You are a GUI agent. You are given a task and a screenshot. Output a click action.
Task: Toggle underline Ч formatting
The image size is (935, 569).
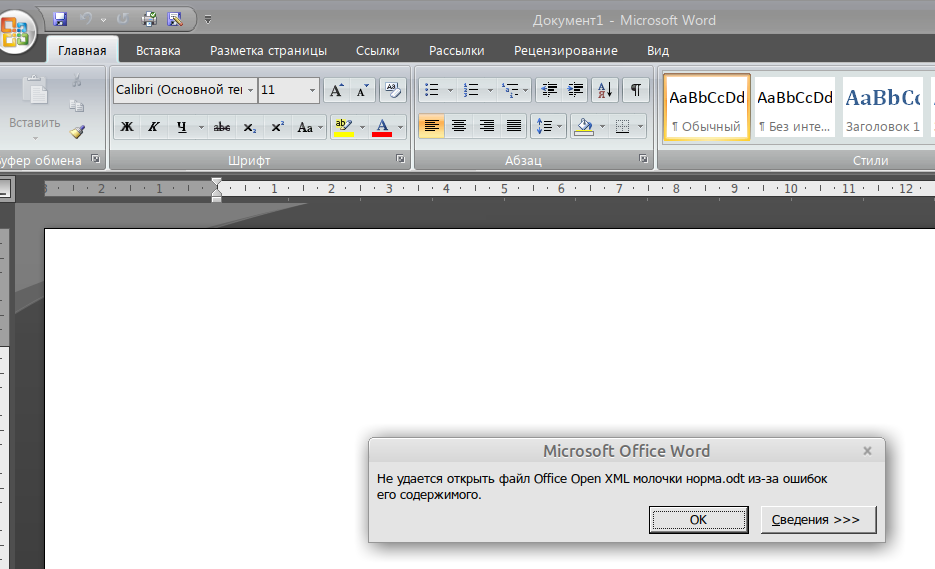(181, 126)
